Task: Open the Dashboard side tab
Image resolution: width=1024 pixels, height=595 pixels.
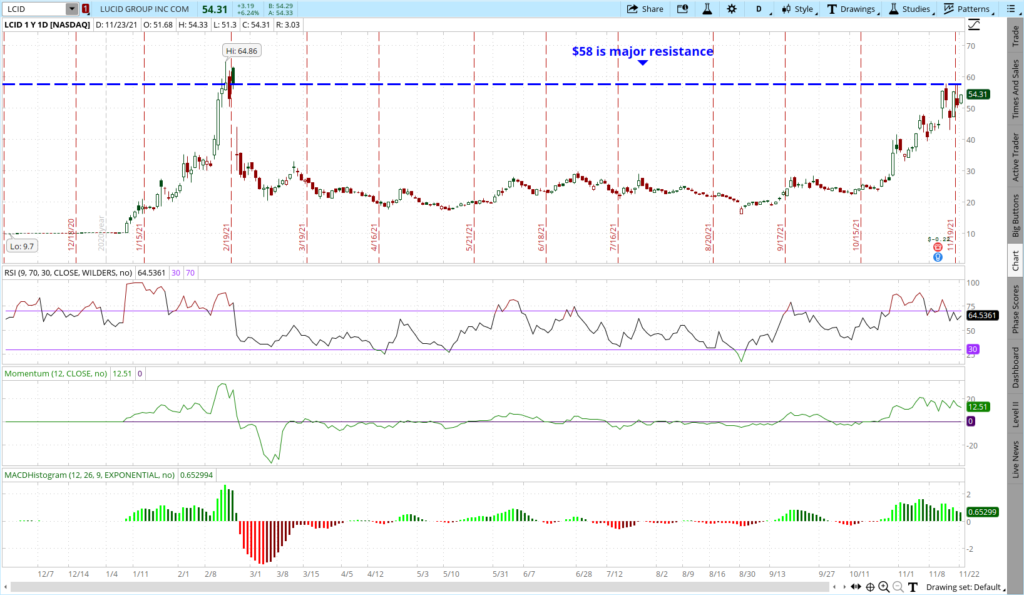Action: coord(1016,367)
